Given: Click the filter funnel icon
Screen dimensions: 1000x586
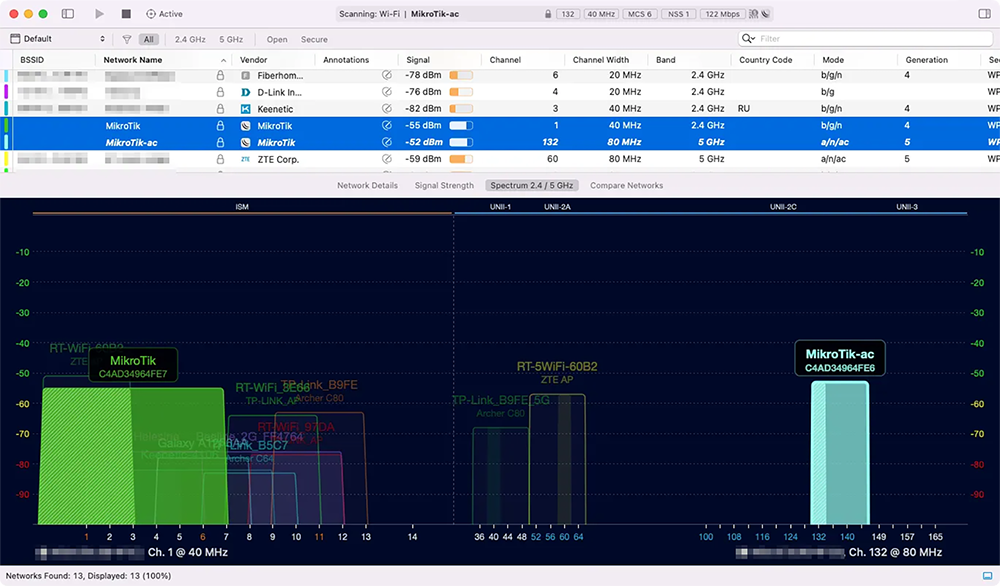Looking at the screenshot, I should pyautogui.click(x=127, y=39).
